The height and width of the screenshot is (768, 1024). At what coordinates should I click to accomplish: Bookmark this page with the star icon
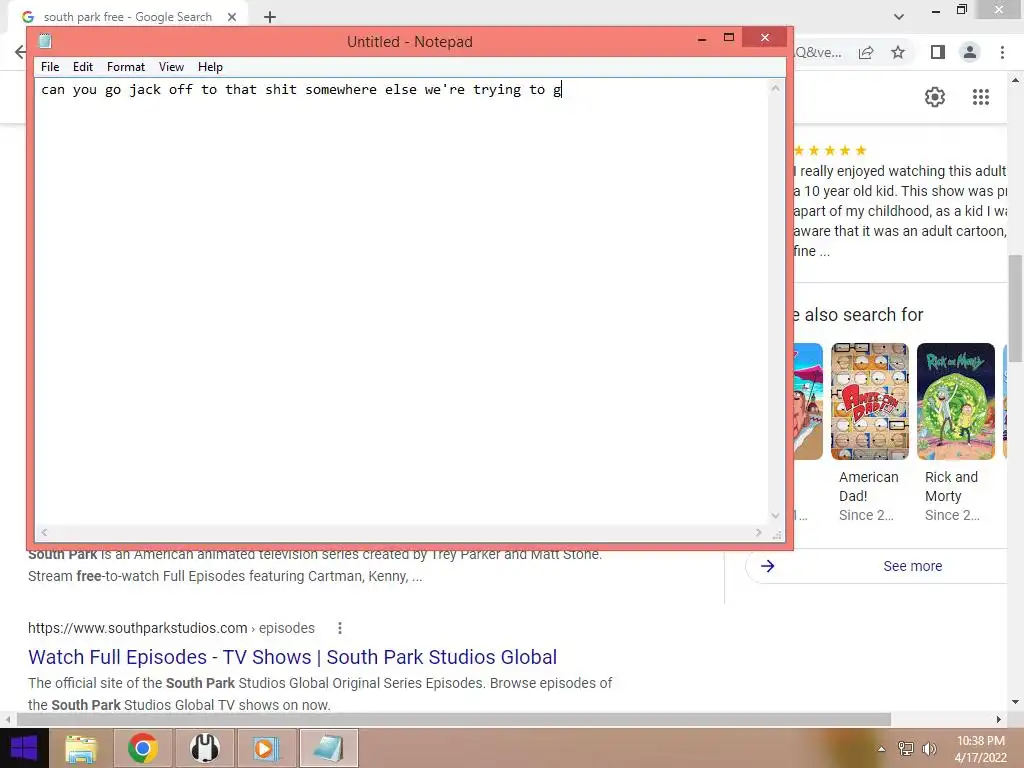(898, 52)
